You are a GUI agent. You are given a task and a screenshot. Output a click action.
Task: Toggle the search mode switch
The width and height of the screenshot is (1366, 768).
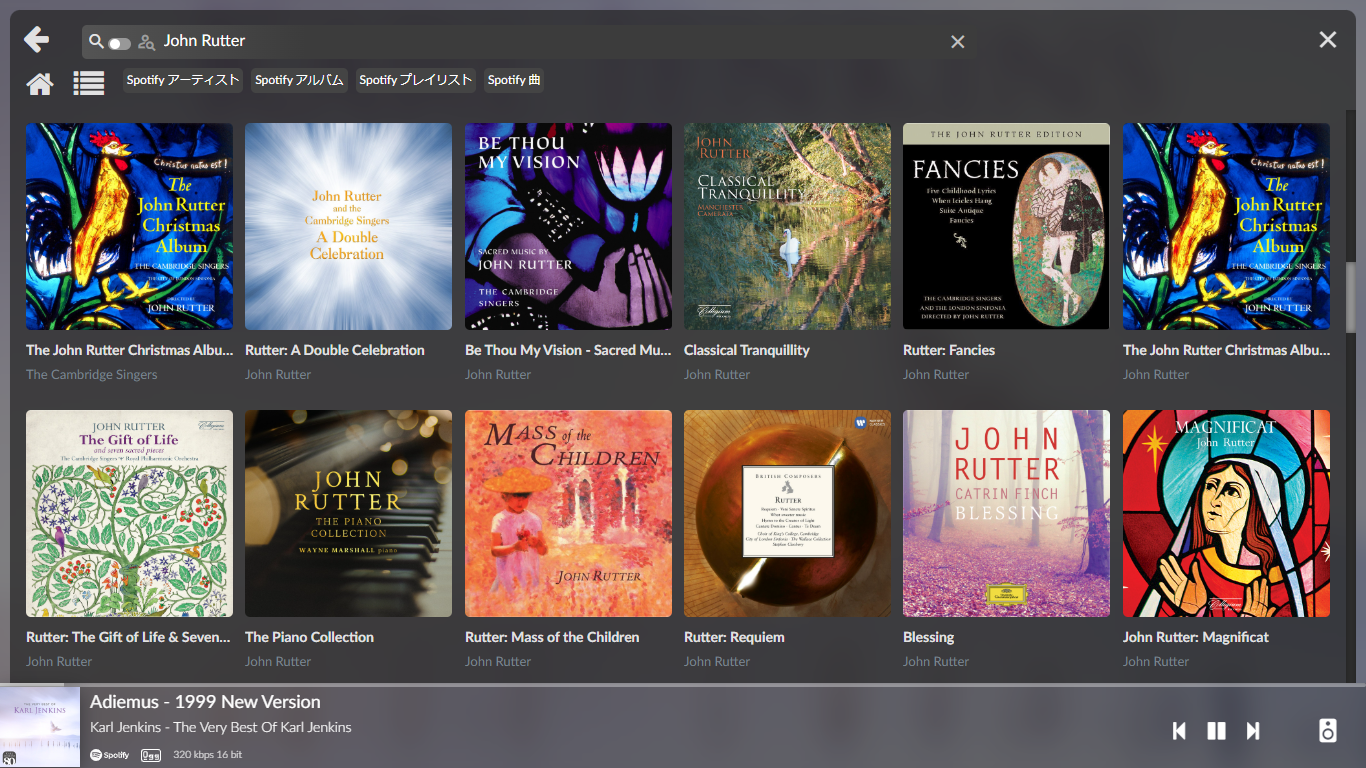coord(120,43)
